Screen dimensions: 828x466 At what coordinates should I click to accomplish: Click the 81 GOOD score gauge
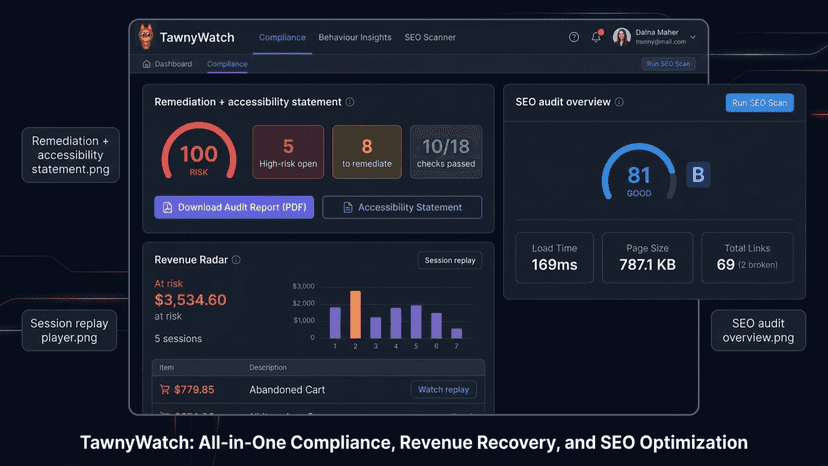point(639,172)
